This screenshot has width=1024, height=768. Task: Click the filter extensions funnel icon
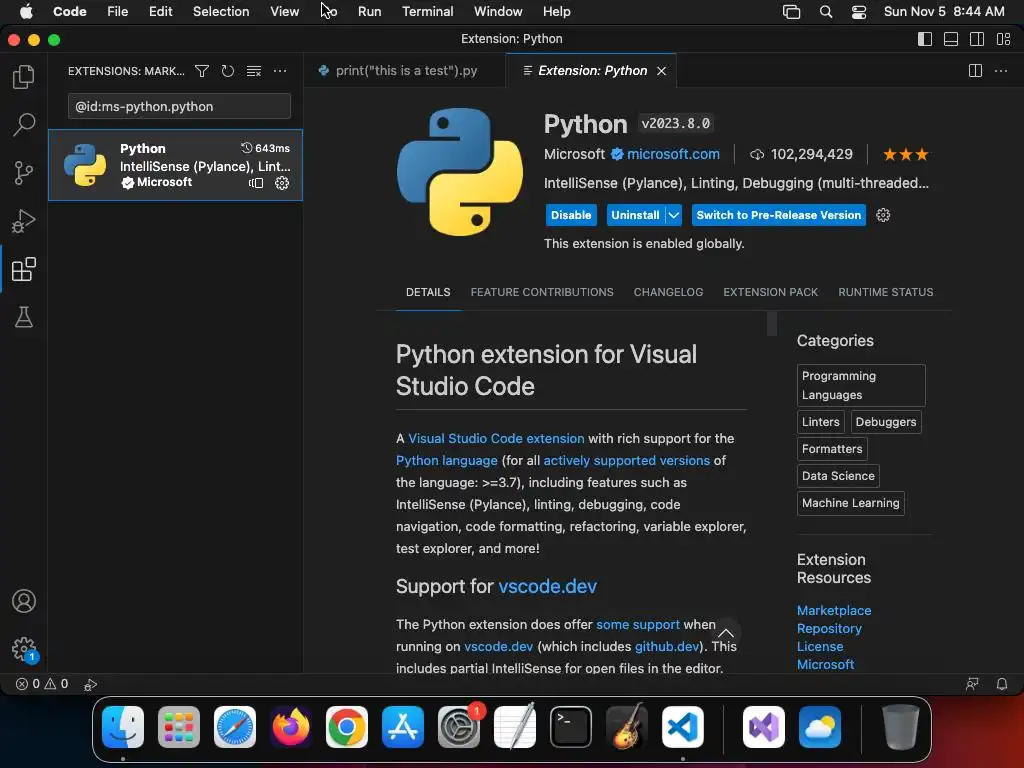(202, 71)
